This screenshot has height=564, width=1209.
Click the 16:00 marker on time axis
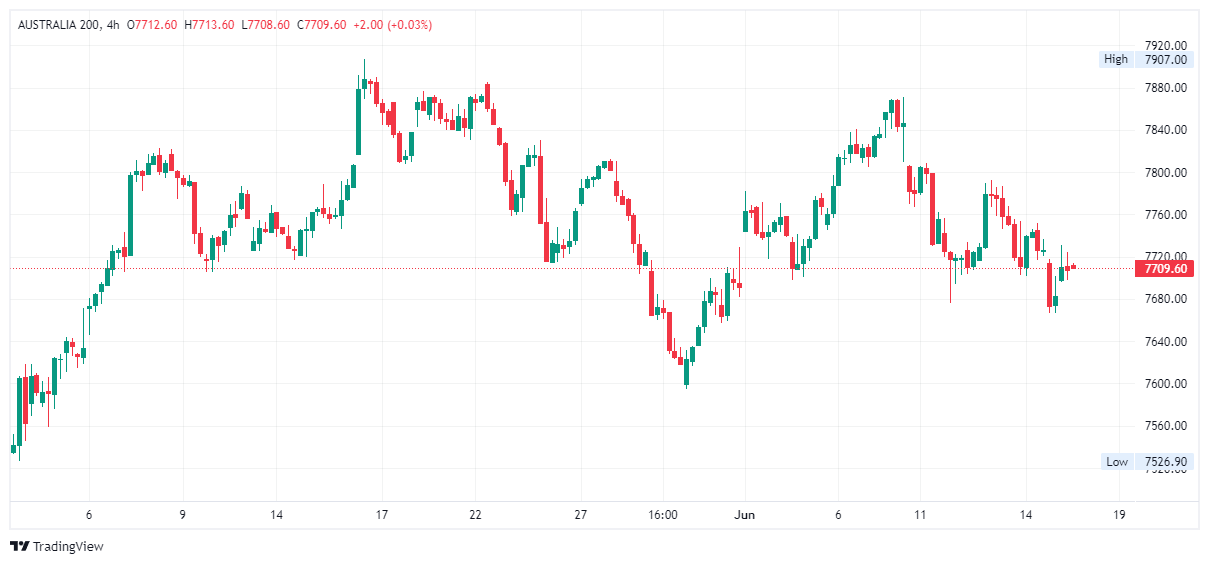pyautogui.click(x=663, y=515)
